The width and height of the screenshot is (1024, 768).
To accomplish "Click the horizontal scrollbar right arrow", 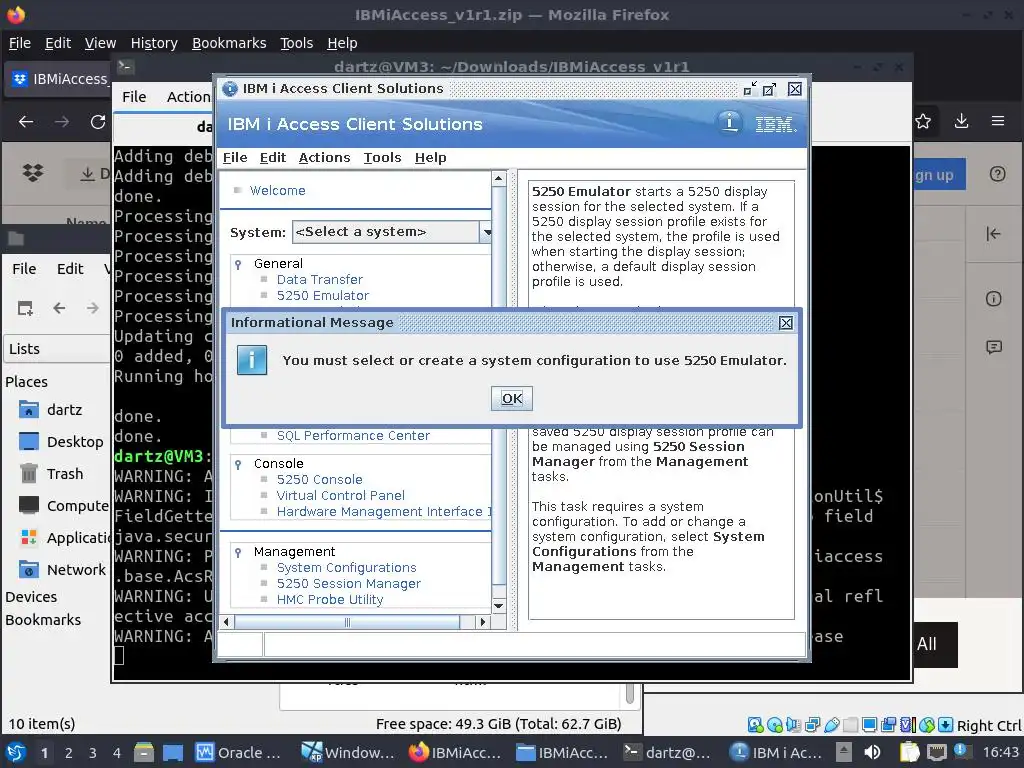I will (483, 622).
